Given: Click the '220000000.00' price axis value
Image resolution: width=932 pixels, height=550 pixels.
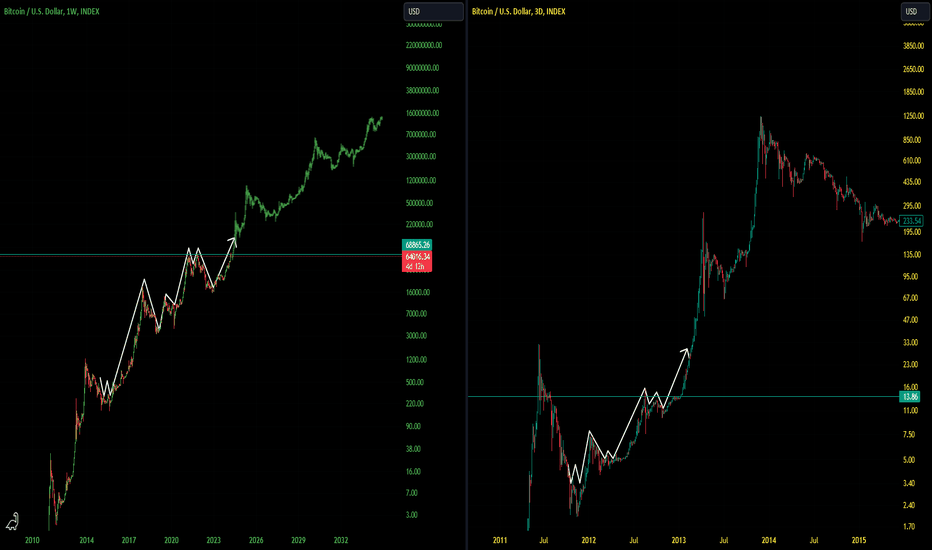Looking at the screenshot, I should 424,45.
